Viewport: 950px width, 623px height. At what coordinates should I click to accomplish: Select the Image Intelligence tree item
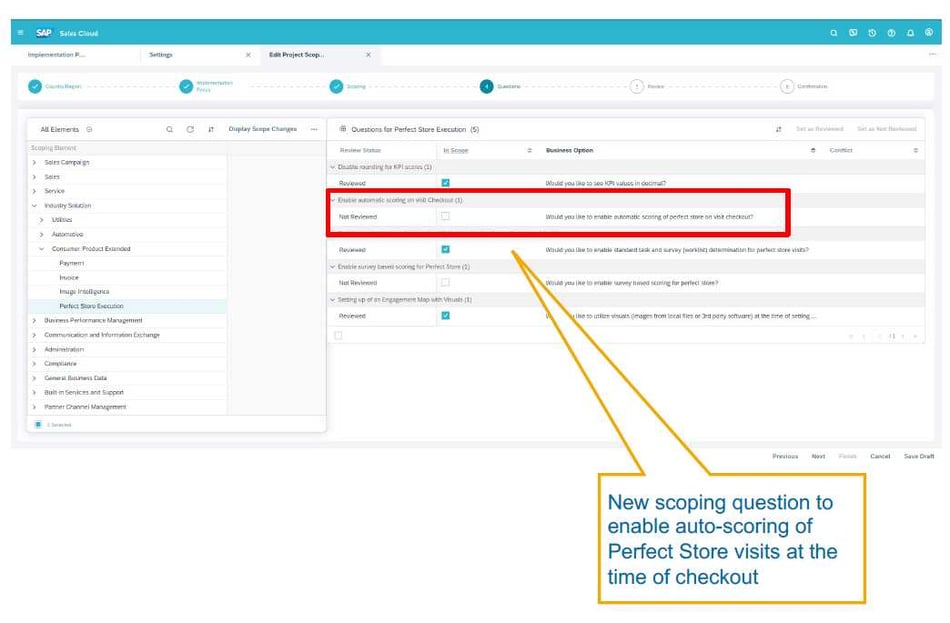(x=84, y=292)
